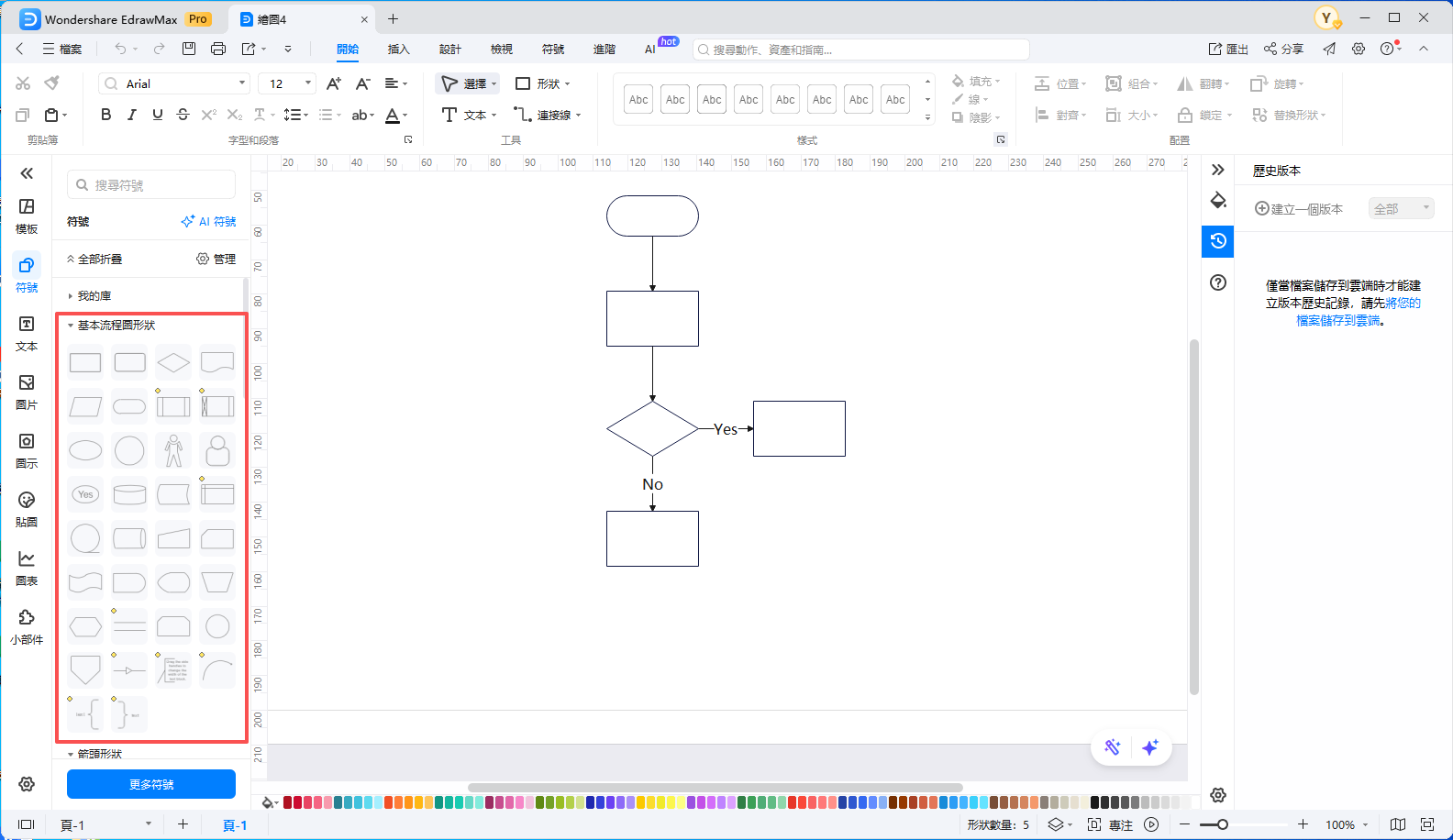Select the diamond decision shape in library
Viewport: 1453px width, 840px height.
173,362
